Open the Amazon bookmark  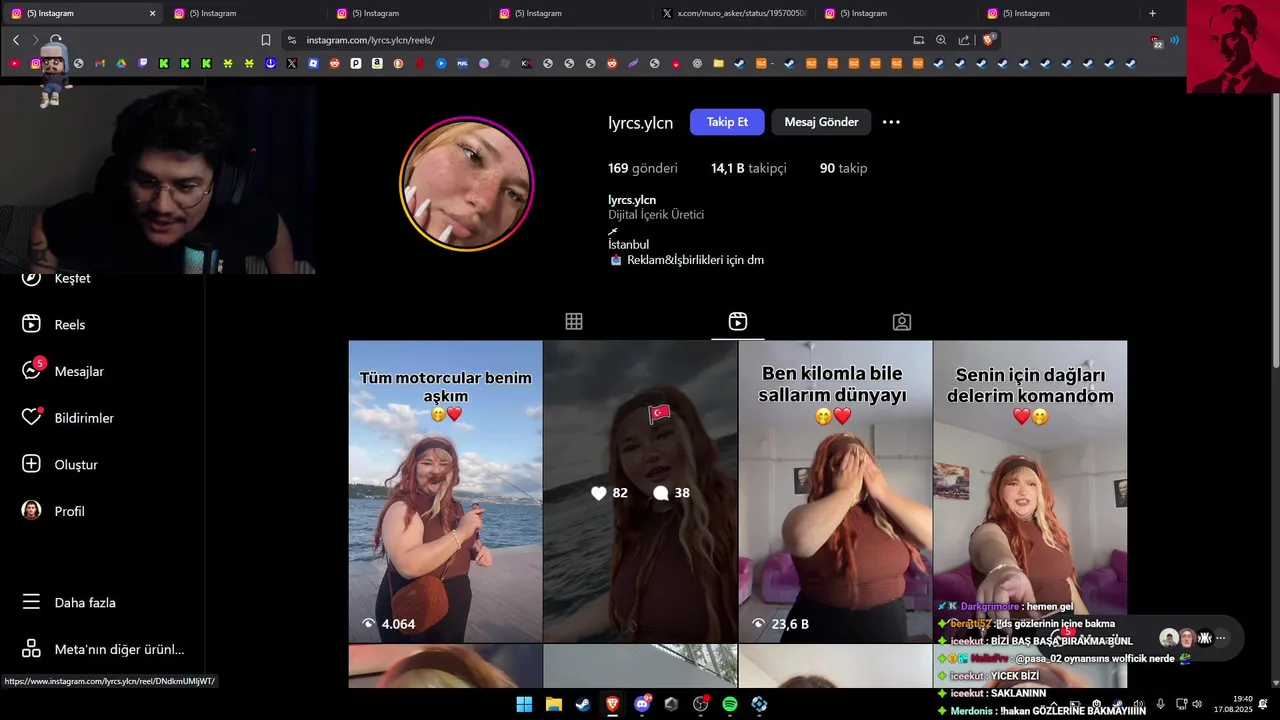coord(377,63)
